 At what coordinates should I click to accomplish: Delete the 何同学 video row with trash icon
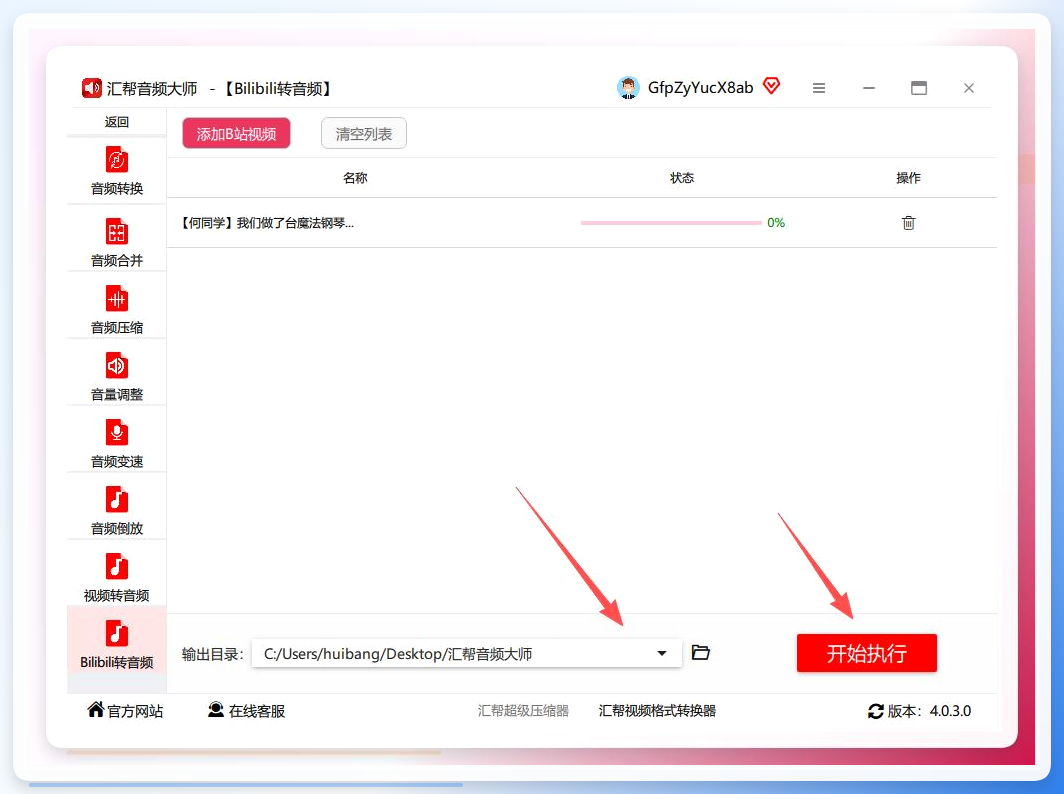point(908,223)
